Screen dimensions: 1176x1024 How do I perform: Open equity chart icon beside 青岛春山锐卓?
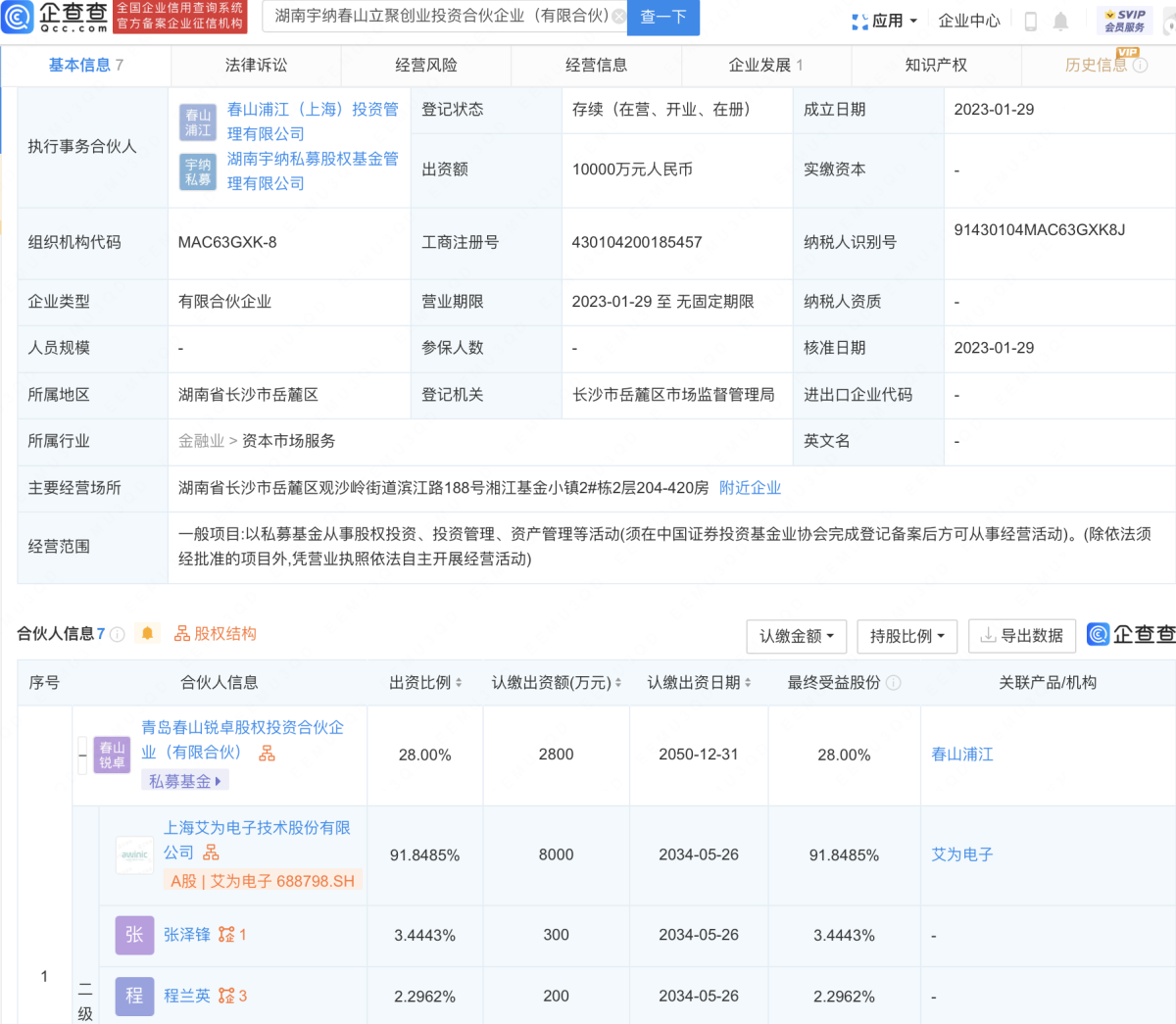267,753
